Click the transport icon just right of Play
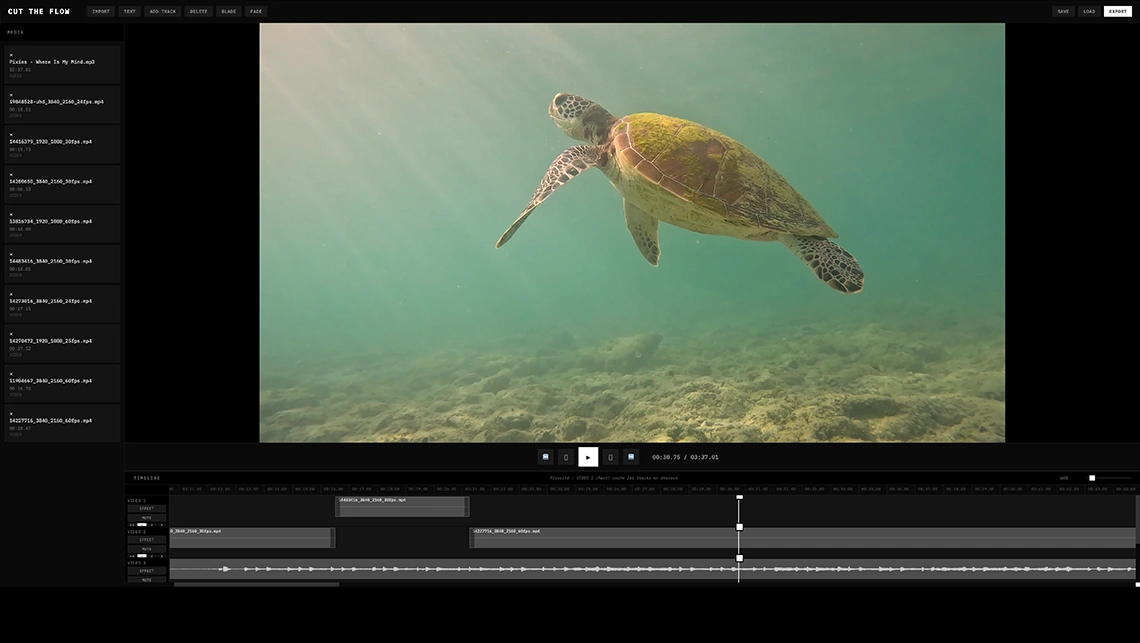The height and width of the screenshot is (643, 1140). click(x=610, y=457)
